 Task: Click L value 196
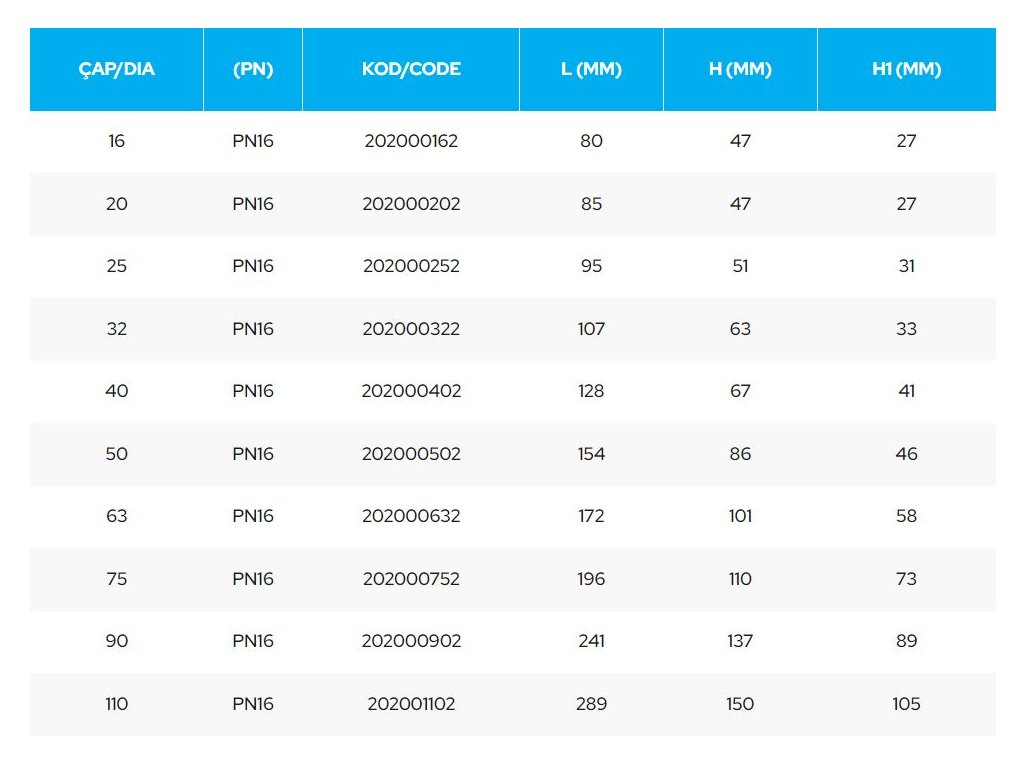coord(591,579)
